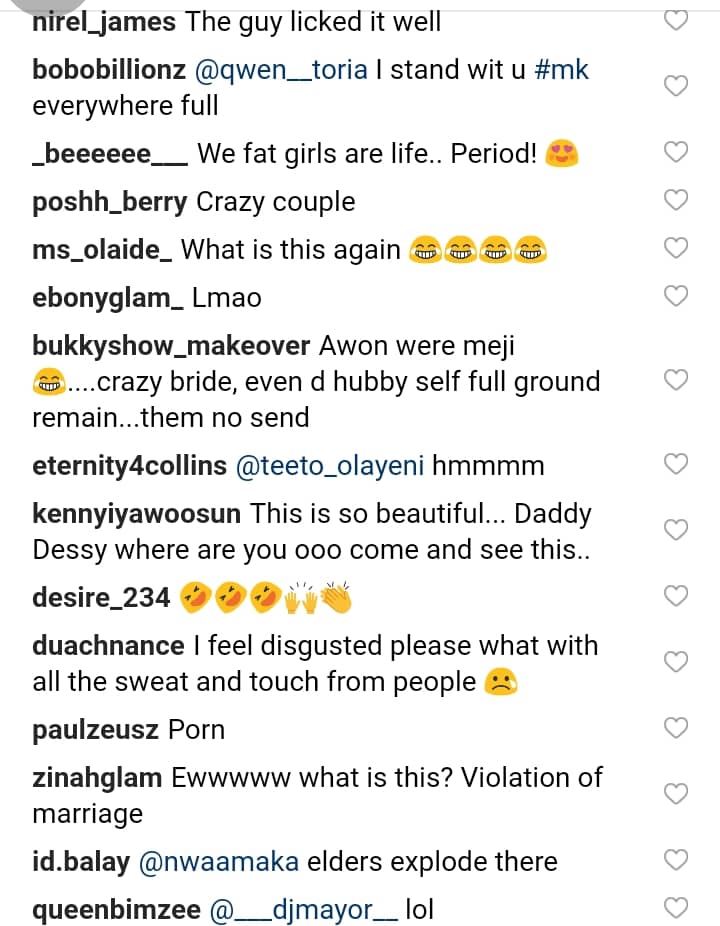The width and height of the screenshot is (720, 926).
Task: Like zinahglam's Violation of marriage comment
Action: click(677, 795)
